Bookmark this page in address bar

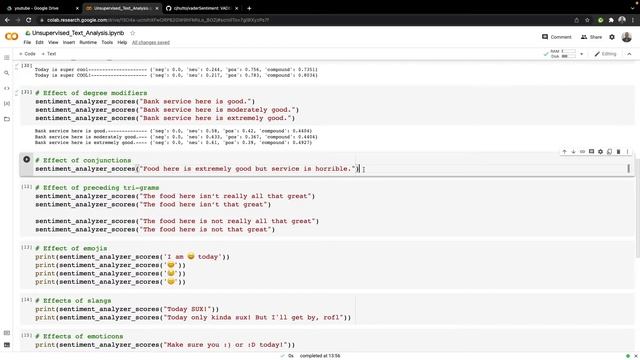pyautogui.click(x=587, y=20)
